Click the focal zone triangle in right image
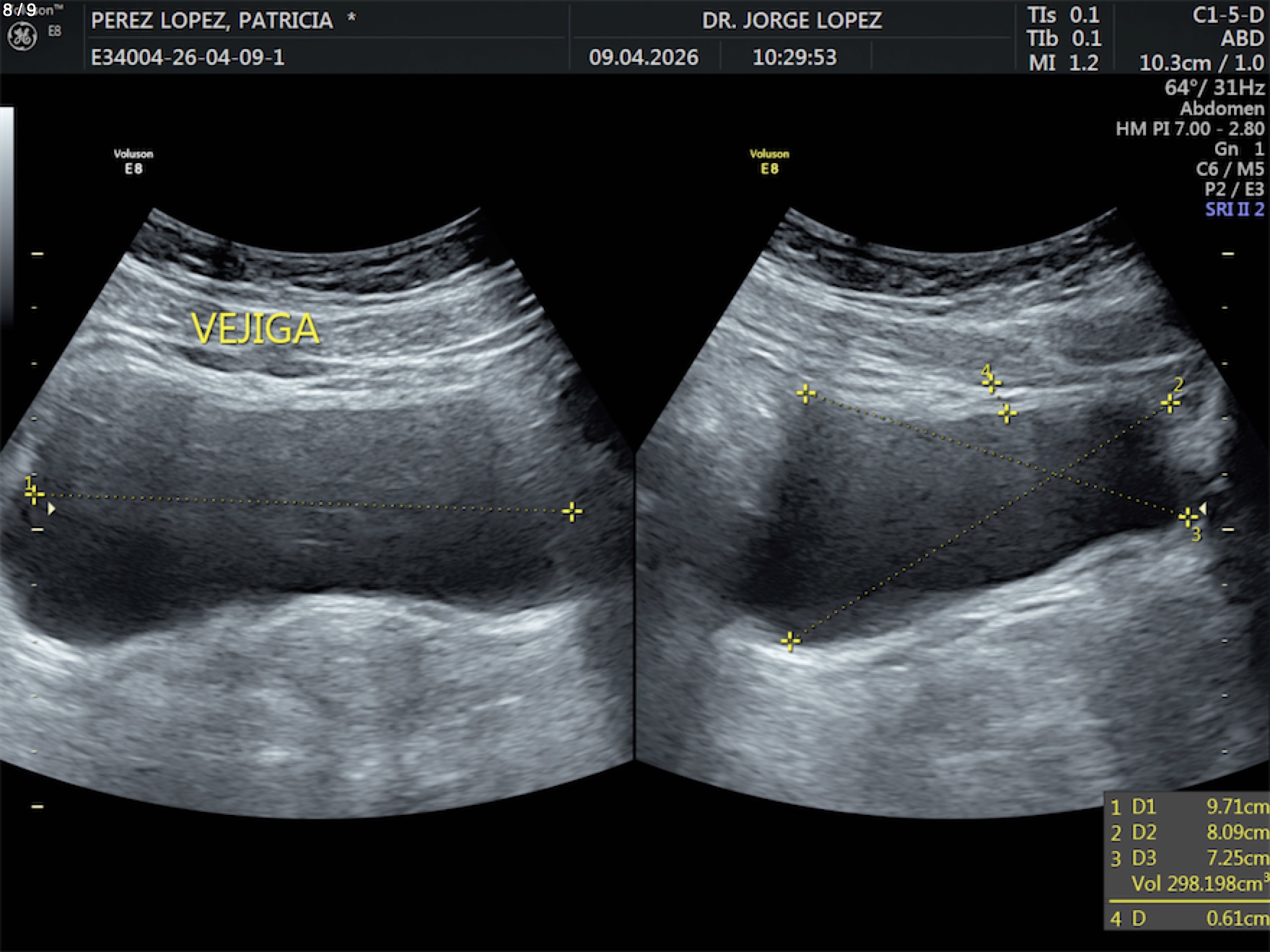This screenshot has width=1270, height=952. tap(1203, 509)
